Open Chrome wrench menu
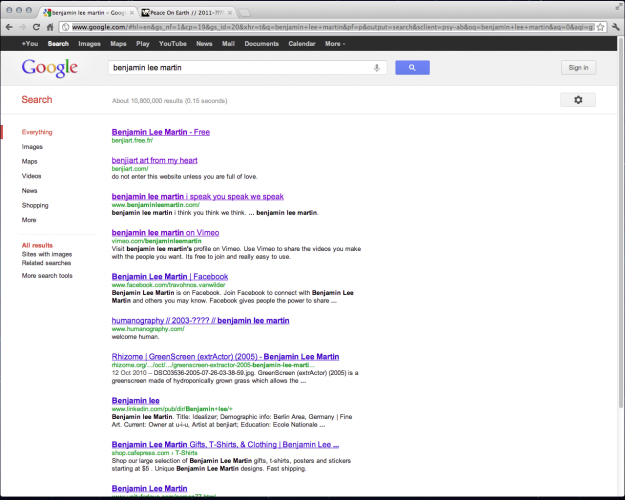Viewport: 625px width, 500px height. pos(615,27)
